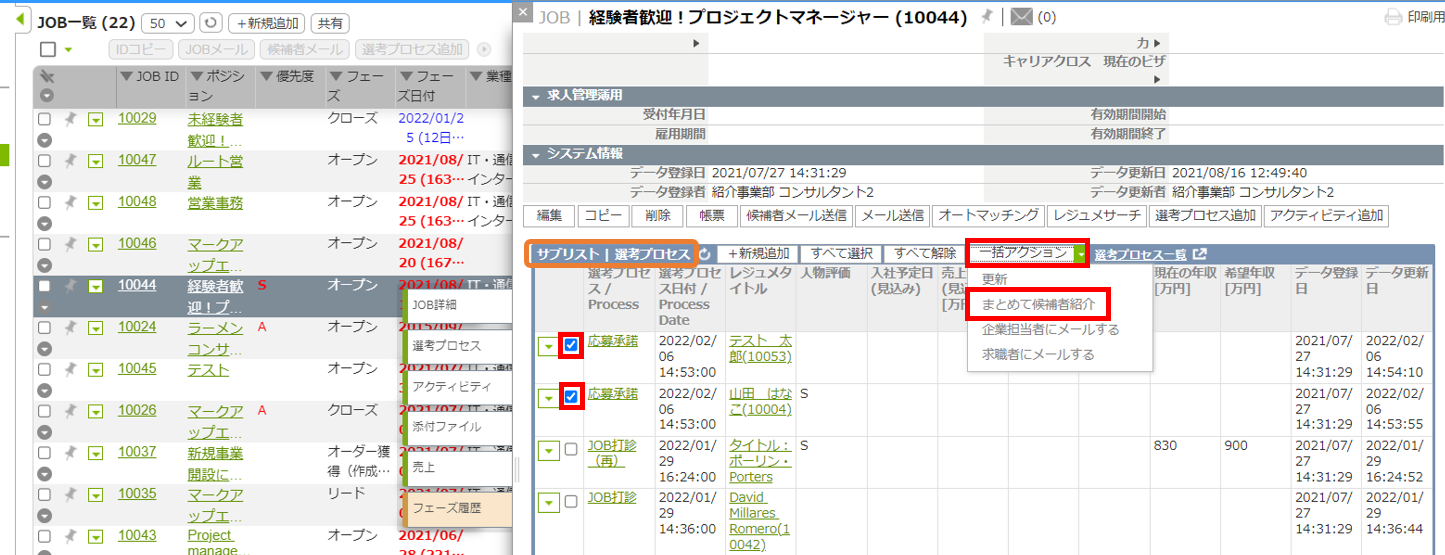Refresh the 選考プロセス sublist

tap(704, 254)
